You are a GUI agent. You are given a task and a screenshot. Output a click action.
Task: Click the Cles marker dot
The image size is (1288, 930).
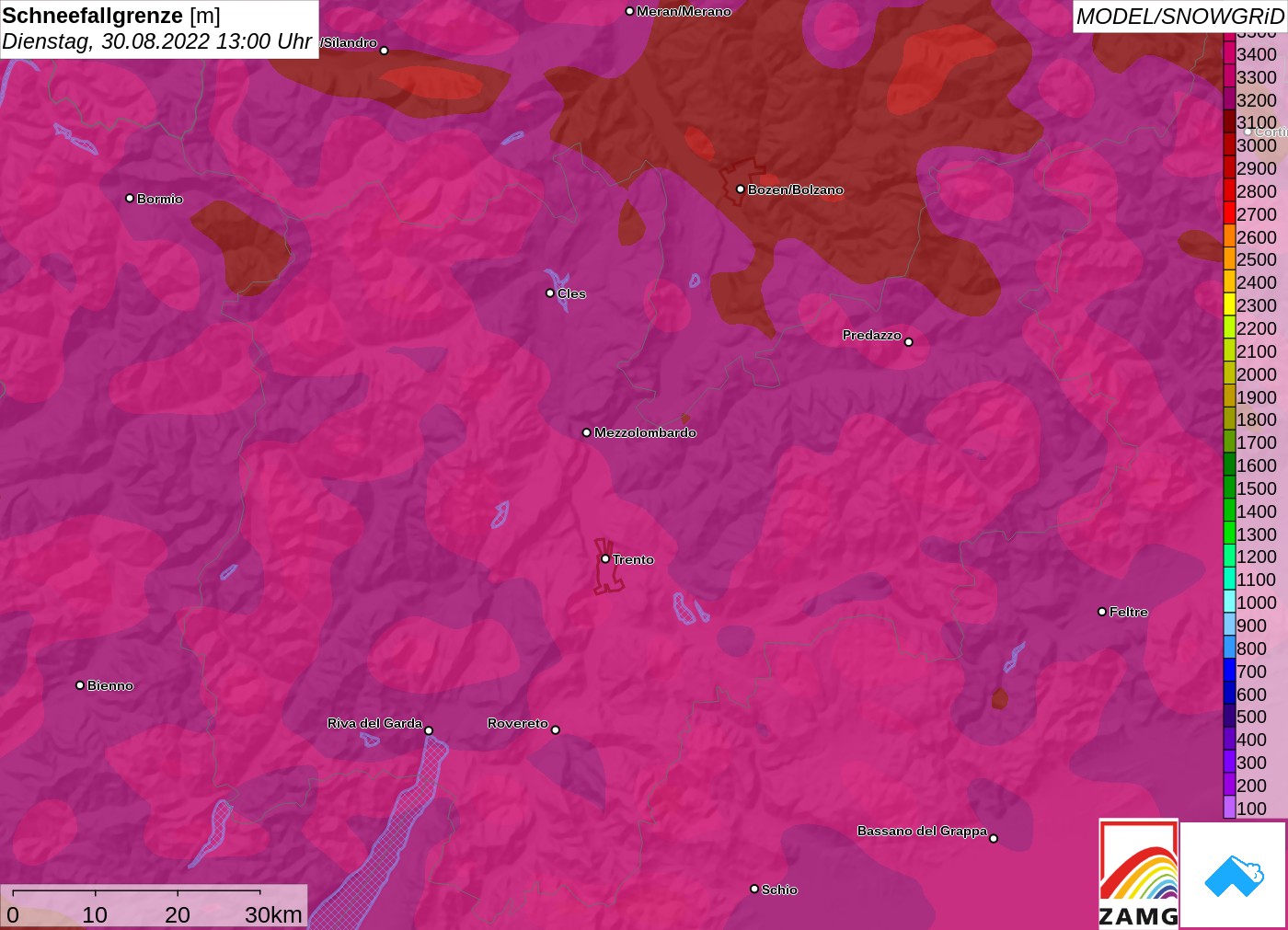click(550, 293)
